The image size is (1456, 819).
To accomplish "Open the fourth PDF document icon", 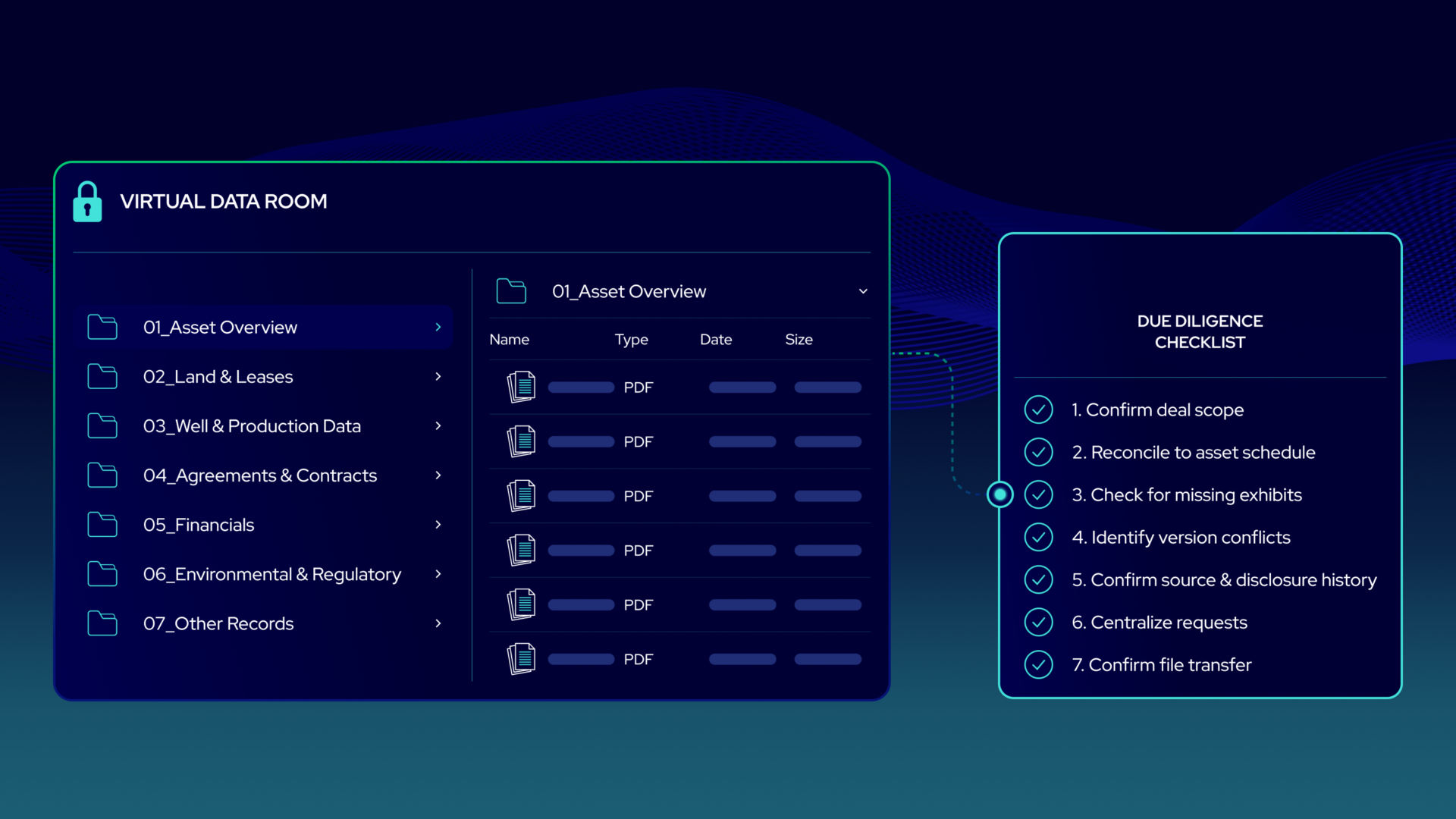I will (x=521, y=550).
